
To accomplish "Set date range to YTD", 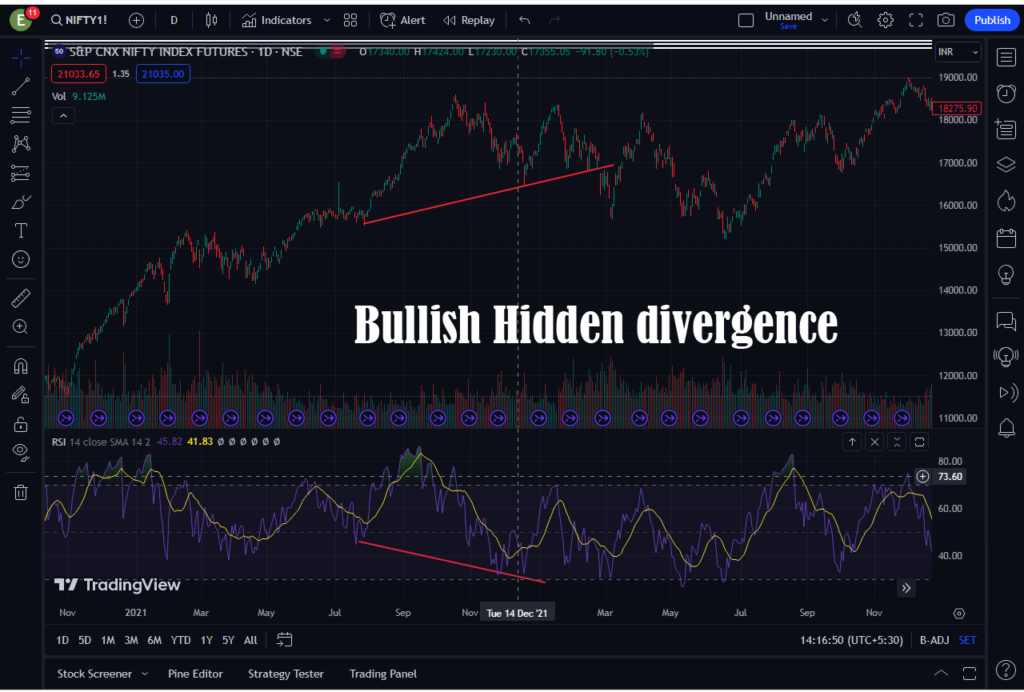I will pos(180,640).
